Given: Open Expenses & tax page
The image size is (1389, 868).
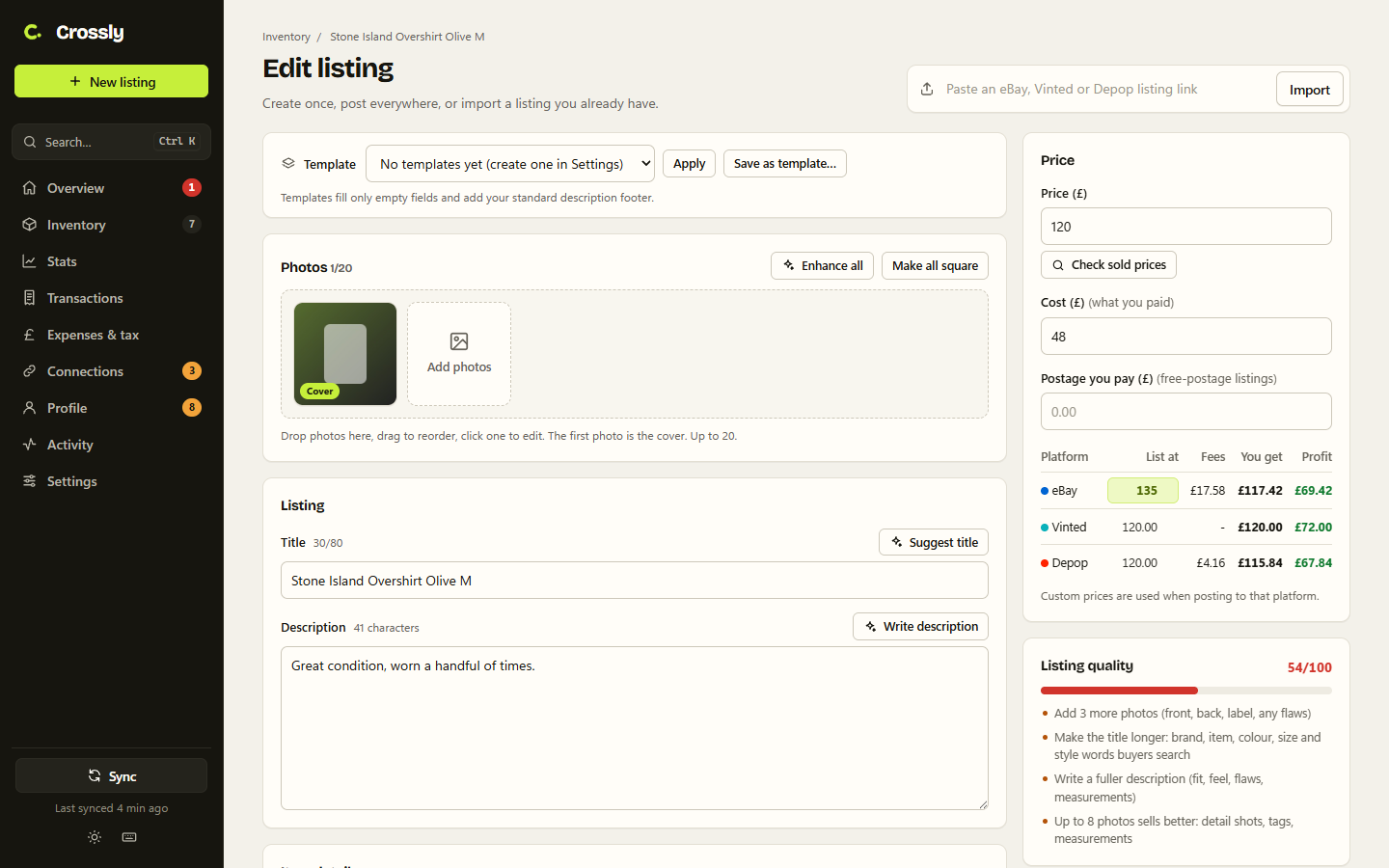Looking at the screenshot, I should click(111, 335).
